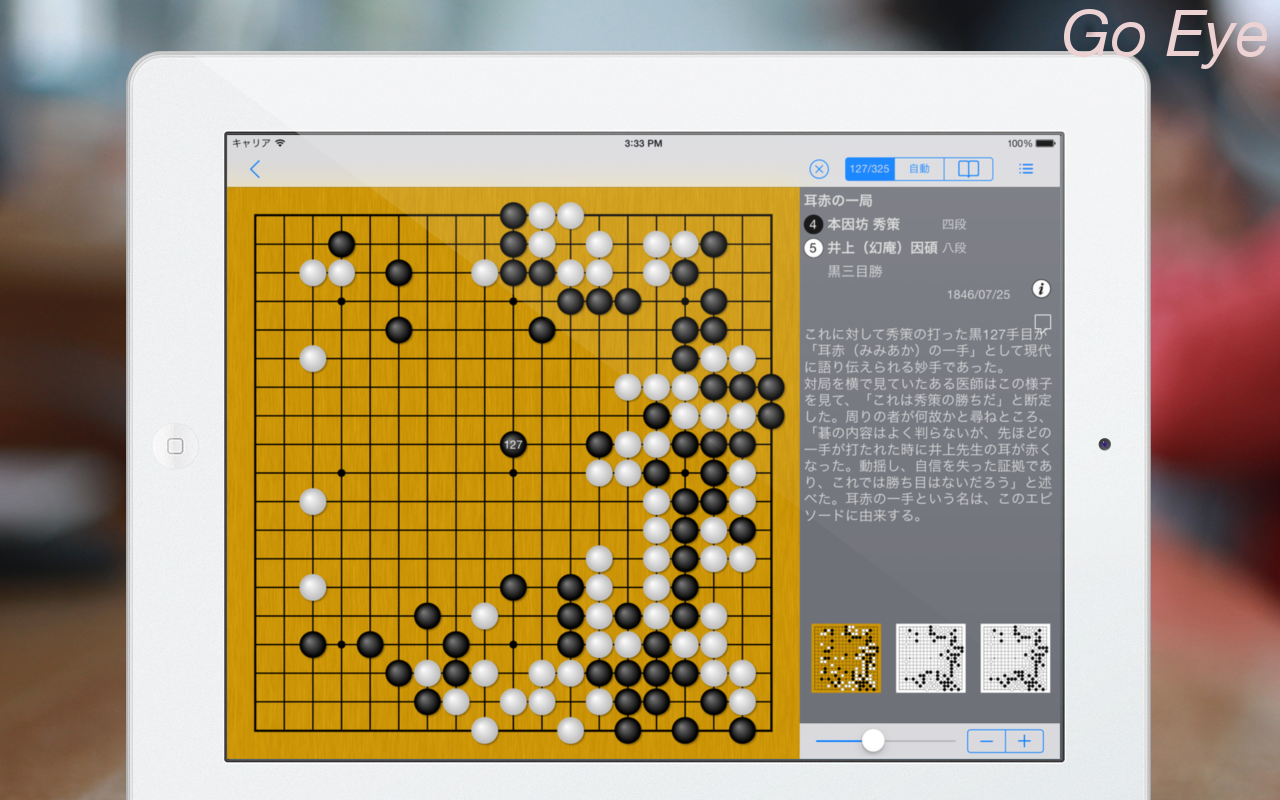Select the rightmost white board thumbnail
Screen dimensions: 1280x800
(x=1015, y=658)
